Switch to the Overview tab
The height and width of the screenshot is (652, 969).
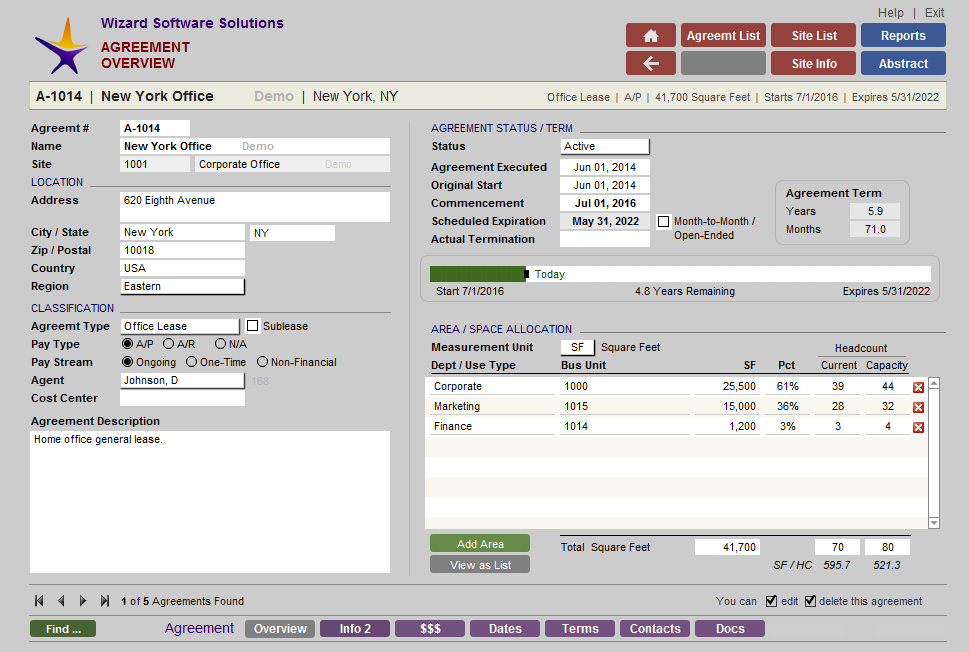coord(280,629)
